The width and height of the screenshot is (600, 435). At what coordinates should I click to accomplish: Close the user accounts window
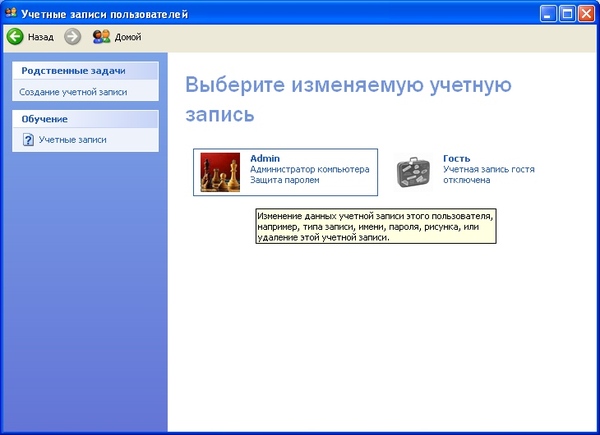point(587,14)
